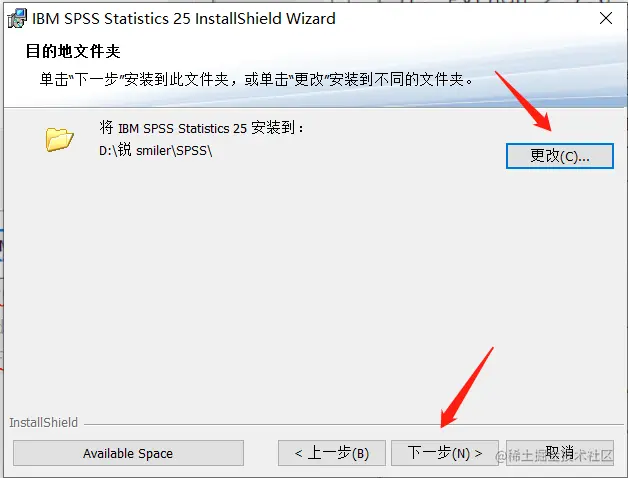Click the red arrow pointing at 下一步 button
The image size is (628, 478).
[467, 387]
